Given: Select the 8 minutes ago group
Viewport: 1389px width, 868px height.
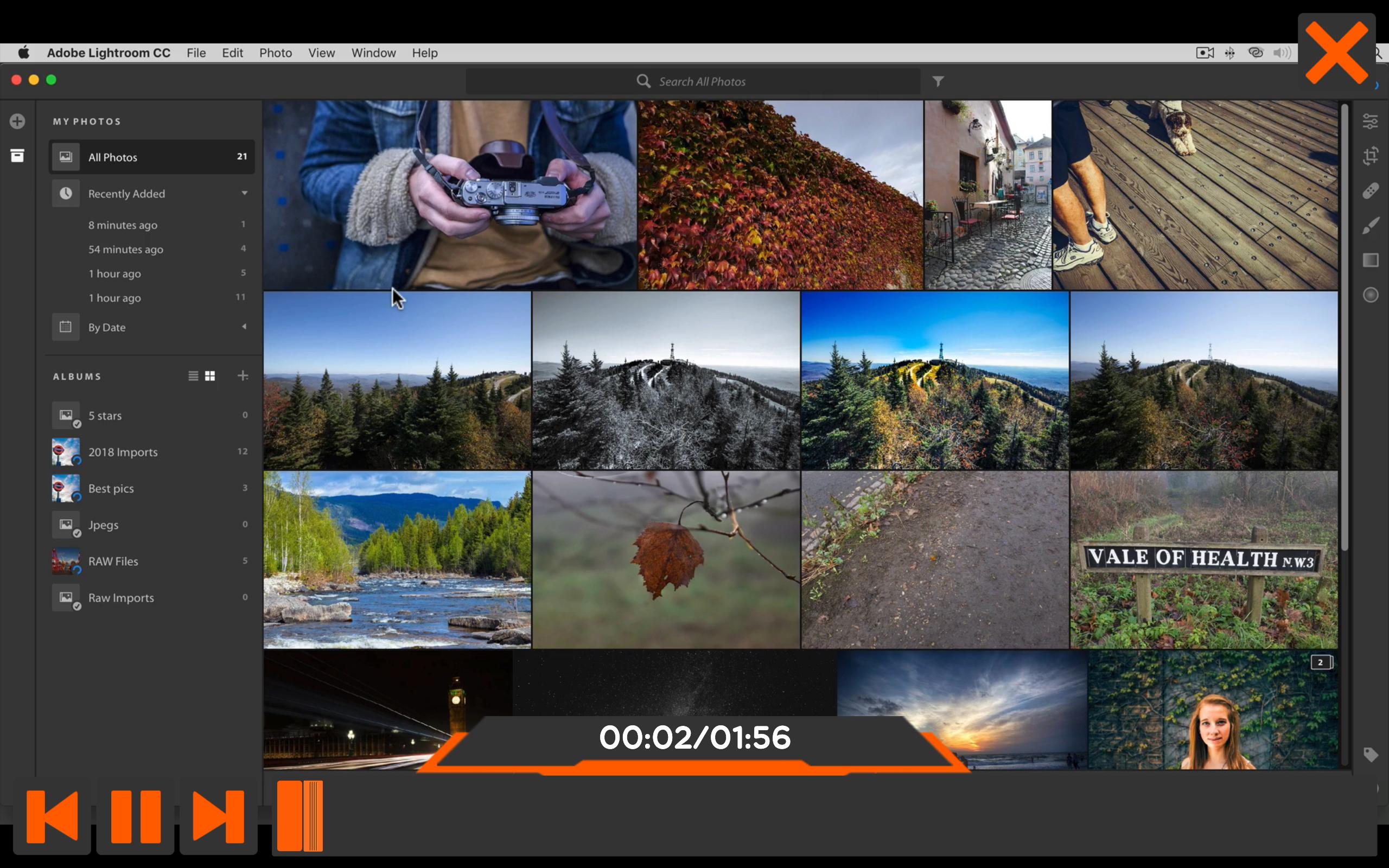Looking at the screenshot, I should coord(152,225).
